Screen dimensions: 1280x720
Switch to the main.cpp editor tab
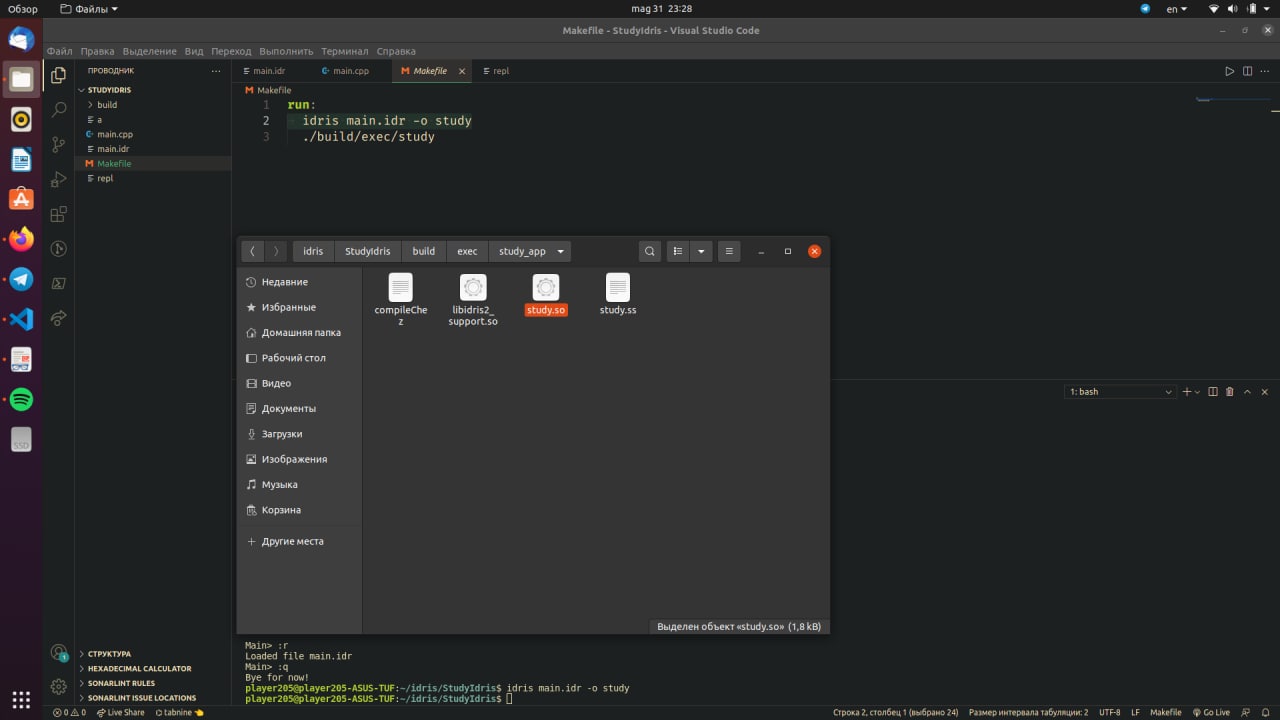tap(351, 71)
